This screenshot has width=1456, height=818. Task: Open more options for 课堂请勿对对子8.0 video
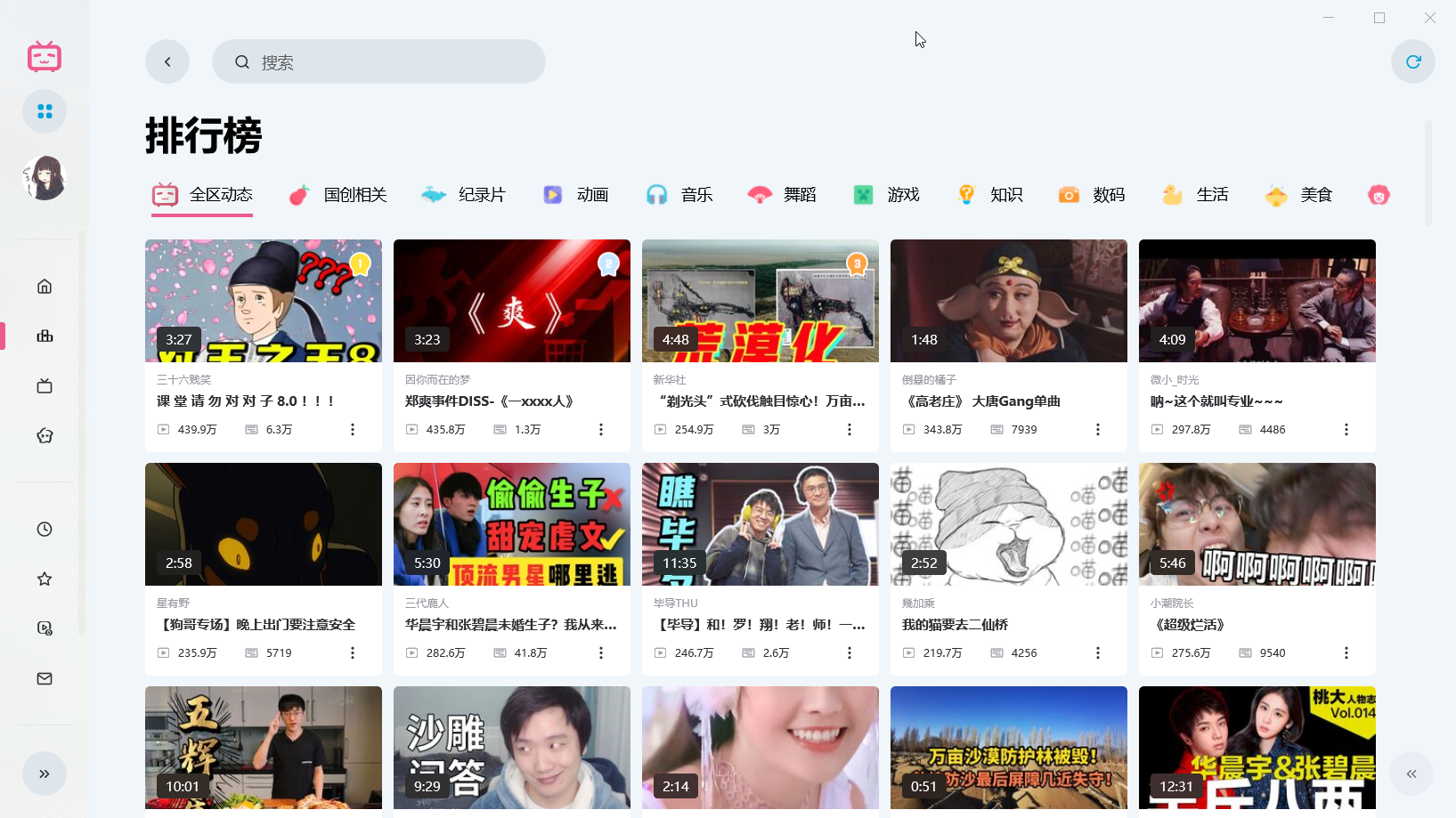coord(353,429)
